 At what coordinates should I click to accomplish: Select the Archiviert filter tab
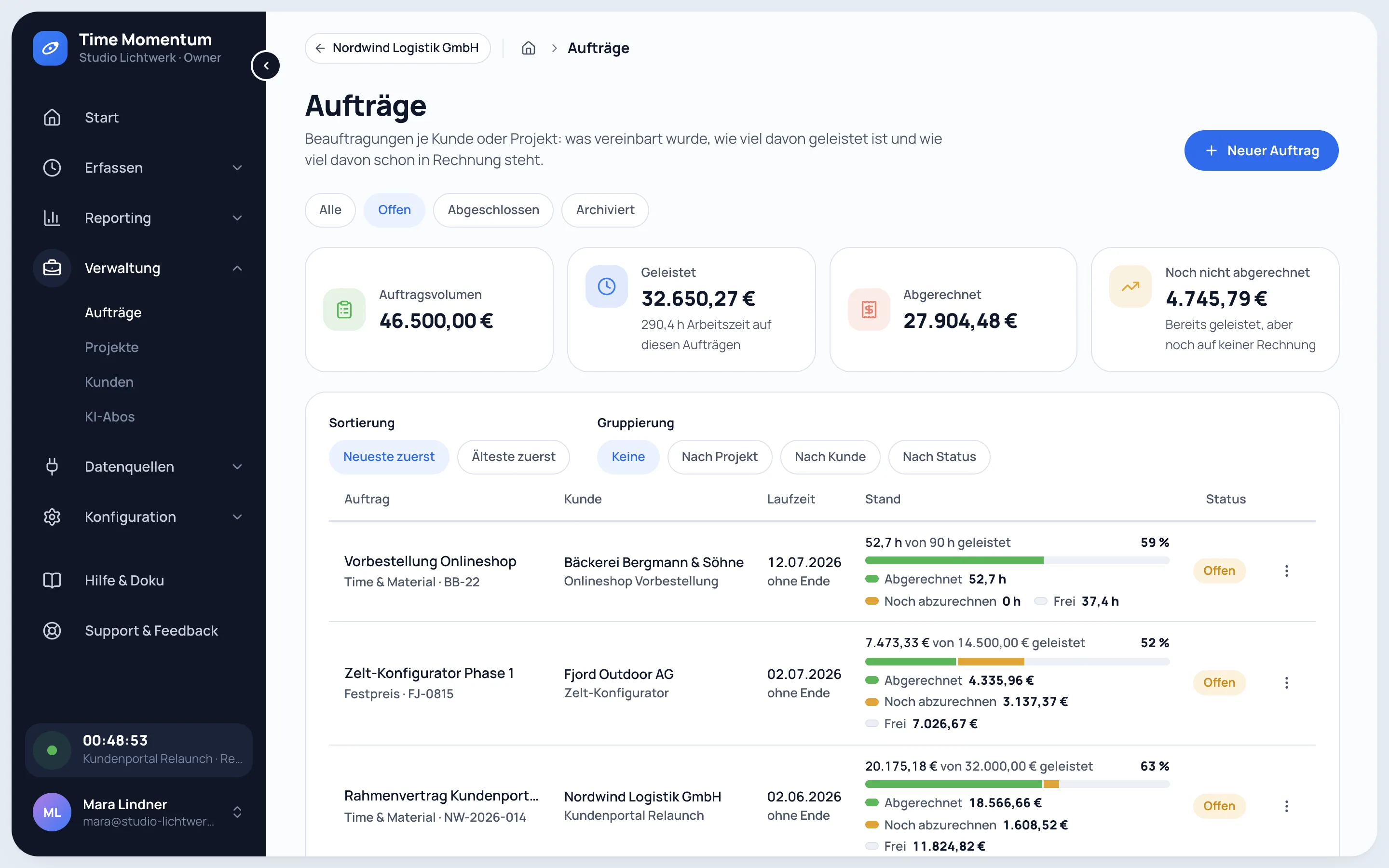605,210
